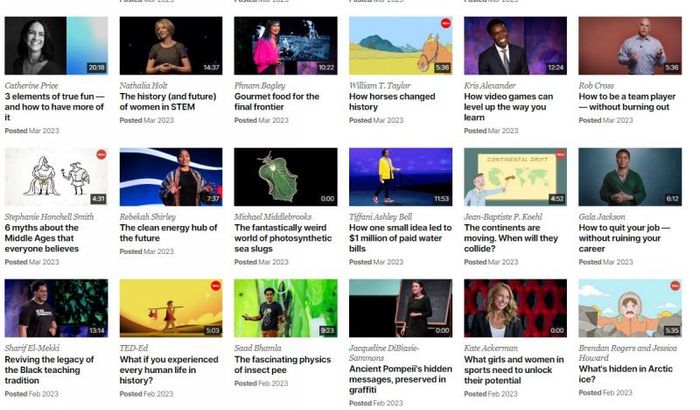The image size is (700, 410).
Task: Open the talk '3 elements of true fun'
Action: [54, 107]
